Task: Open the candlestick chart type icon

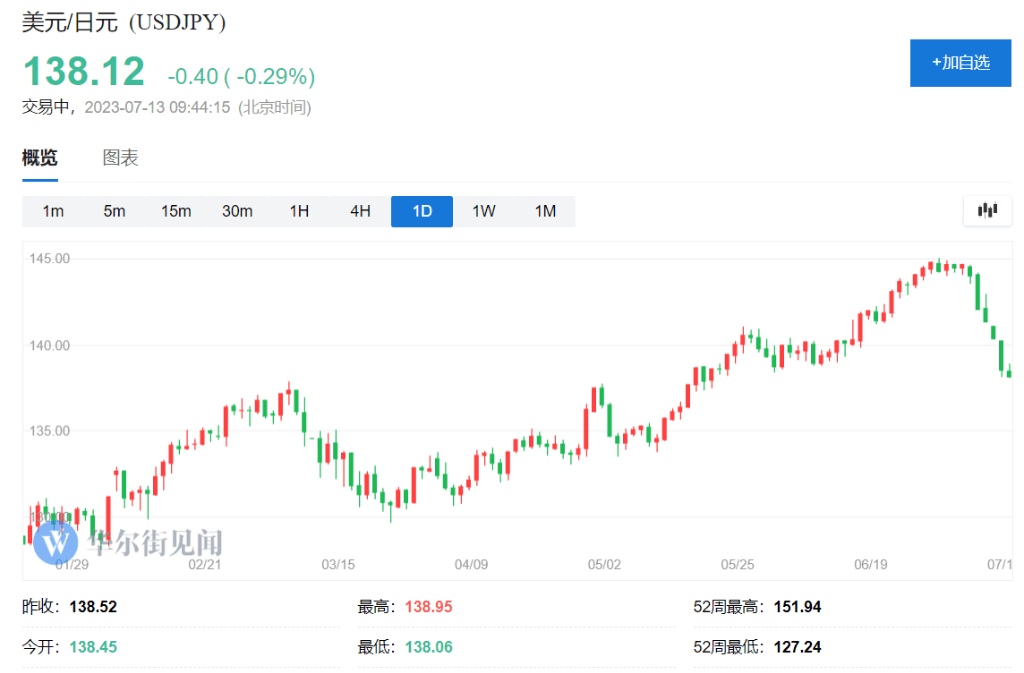Action: click(x=988, y=210)
